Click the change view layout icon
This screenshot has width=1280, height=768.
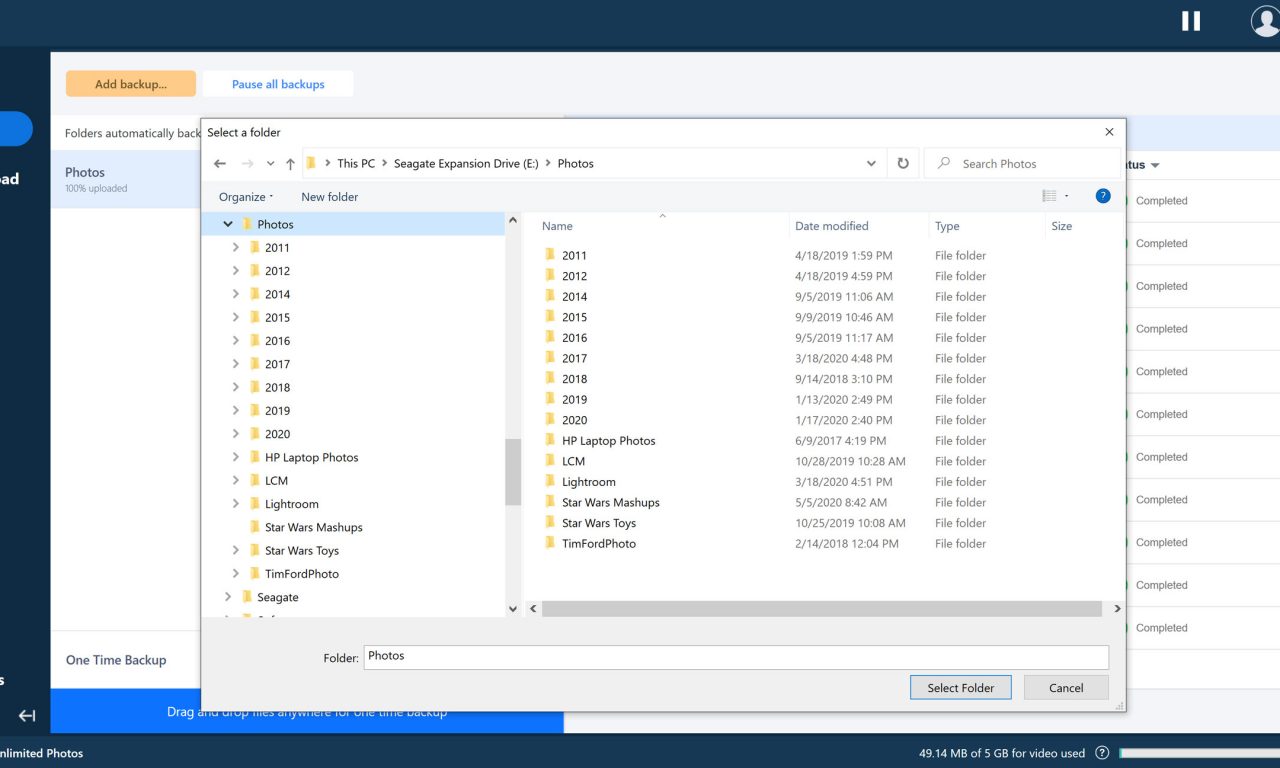pyautogui.click(x=1049, y=196)
